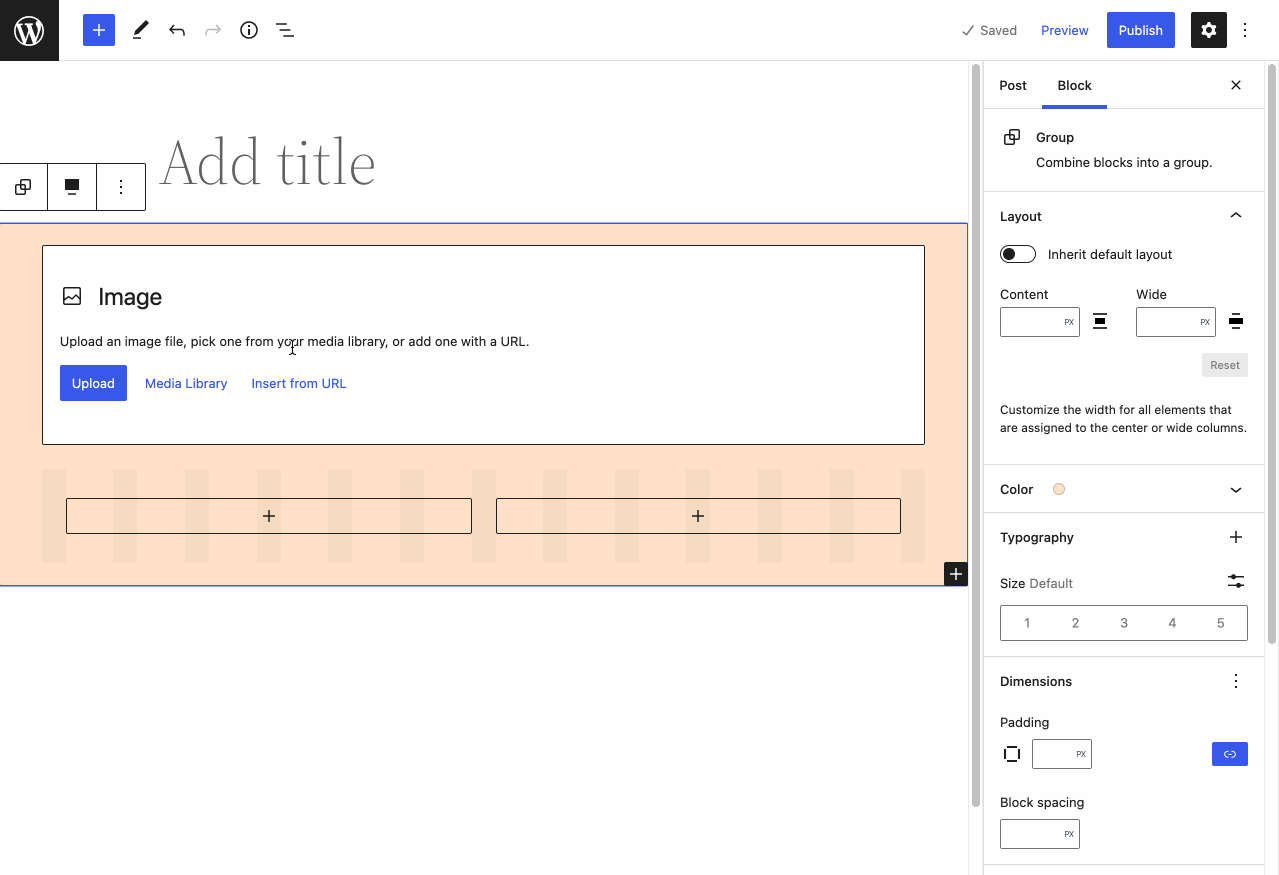Select the editing tools pencil icon

click(x=139, y=30)
